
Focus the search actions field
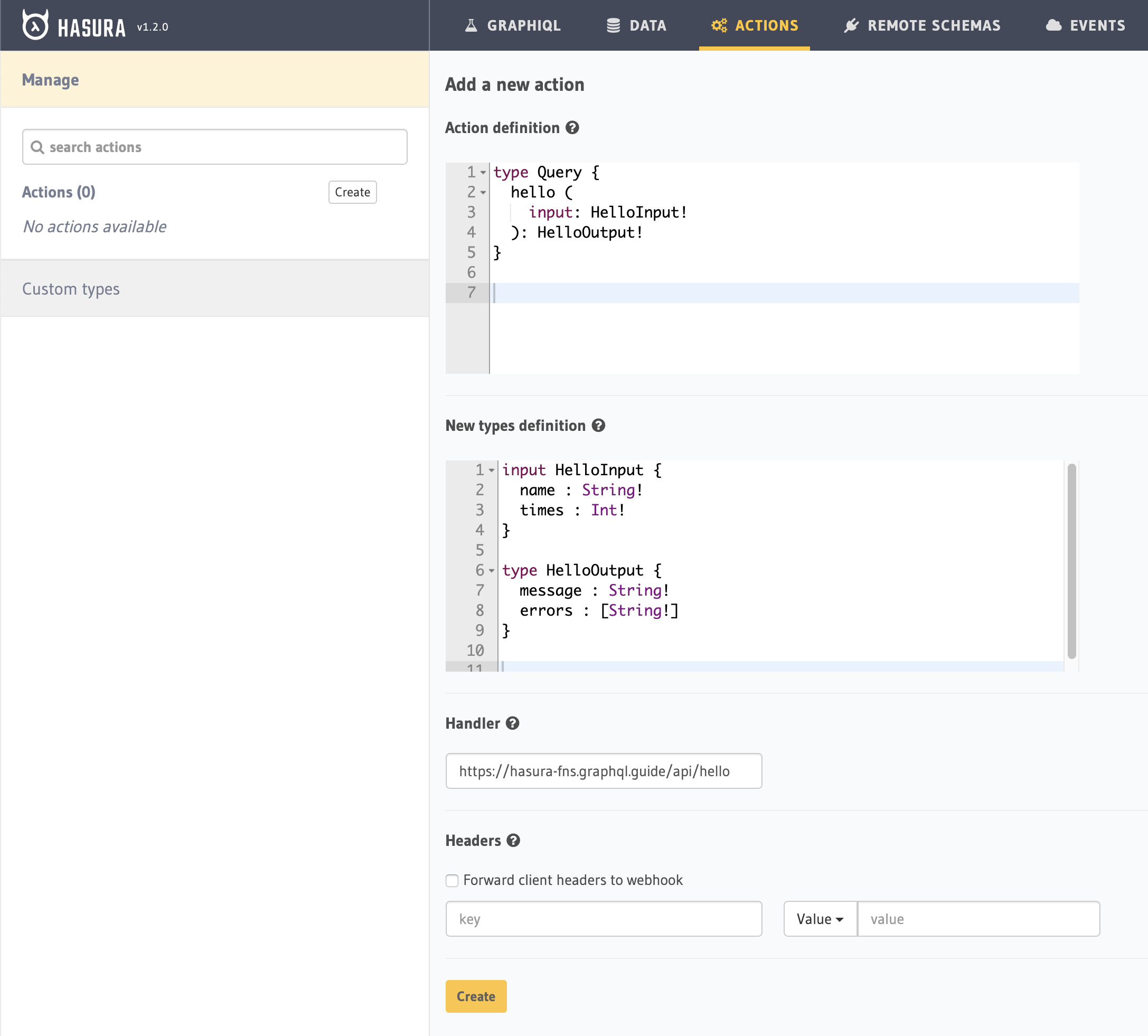(x=214, y=147)
